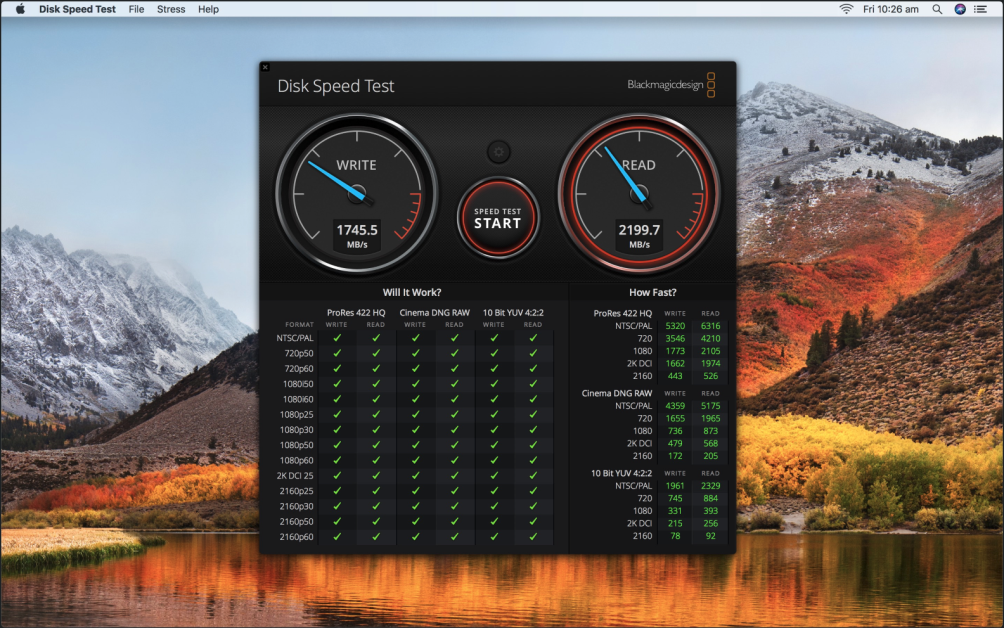Open the settings gear above Start
The width and height of the screenshot is (1004, 628).
[498, 152]
